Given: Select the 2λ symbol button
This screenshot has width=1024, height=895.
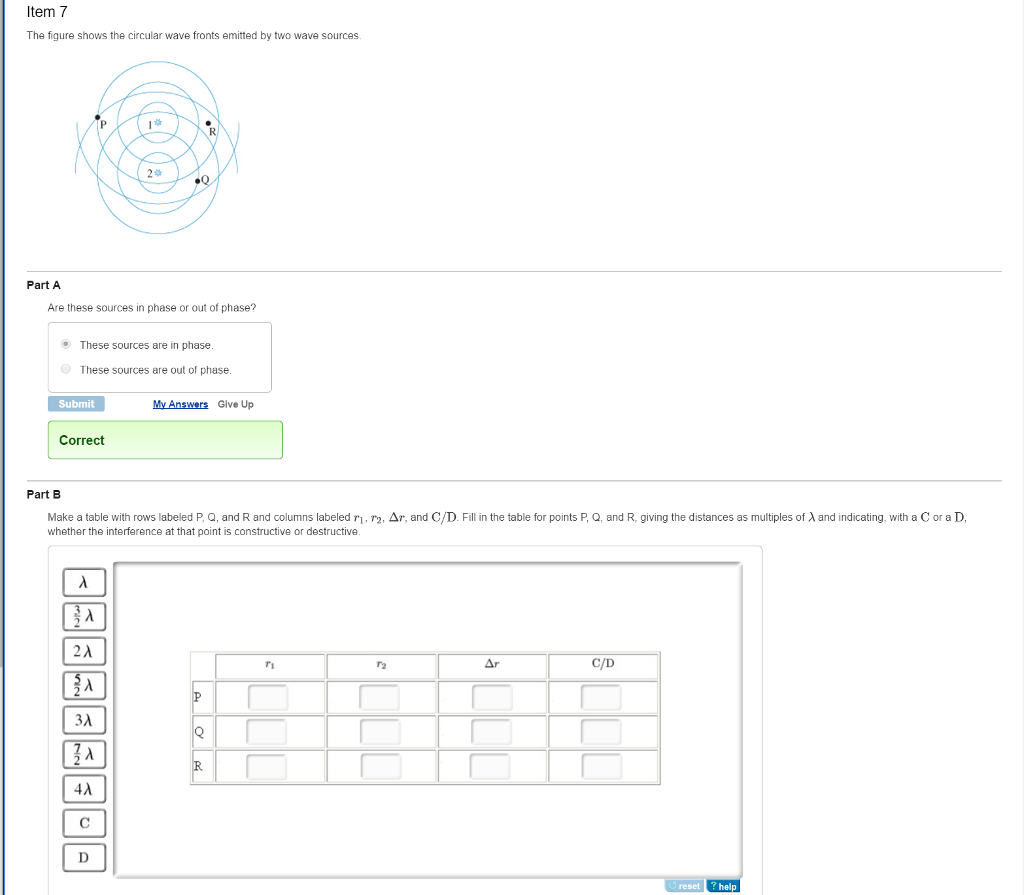Looking at the screenshot, I should coord(84,650).
